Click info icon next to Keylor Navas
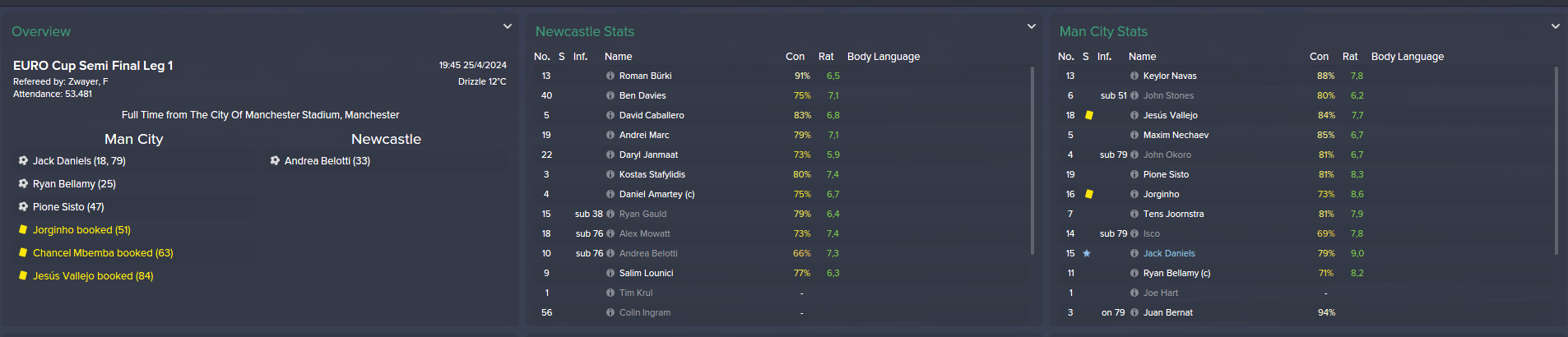The height and width of the screenshot is (337, 1568). pyautogui.click(x=1134, y=76)
